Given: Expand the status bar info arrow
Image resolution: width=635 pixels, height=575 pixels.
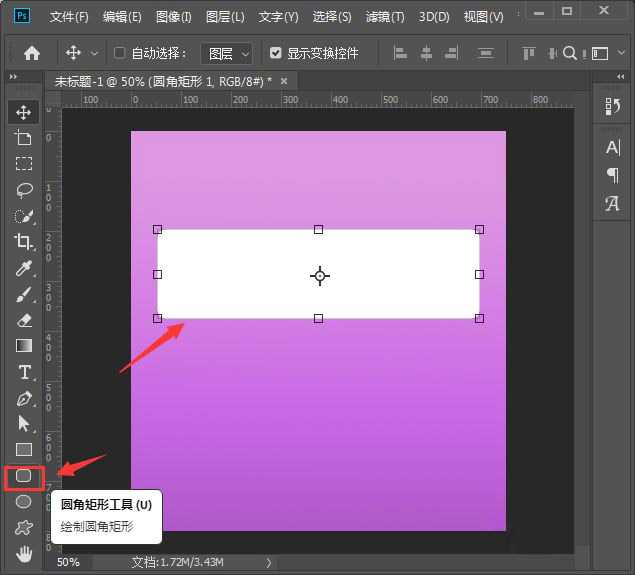Looking at the screenshot, I should click(267, 563).
